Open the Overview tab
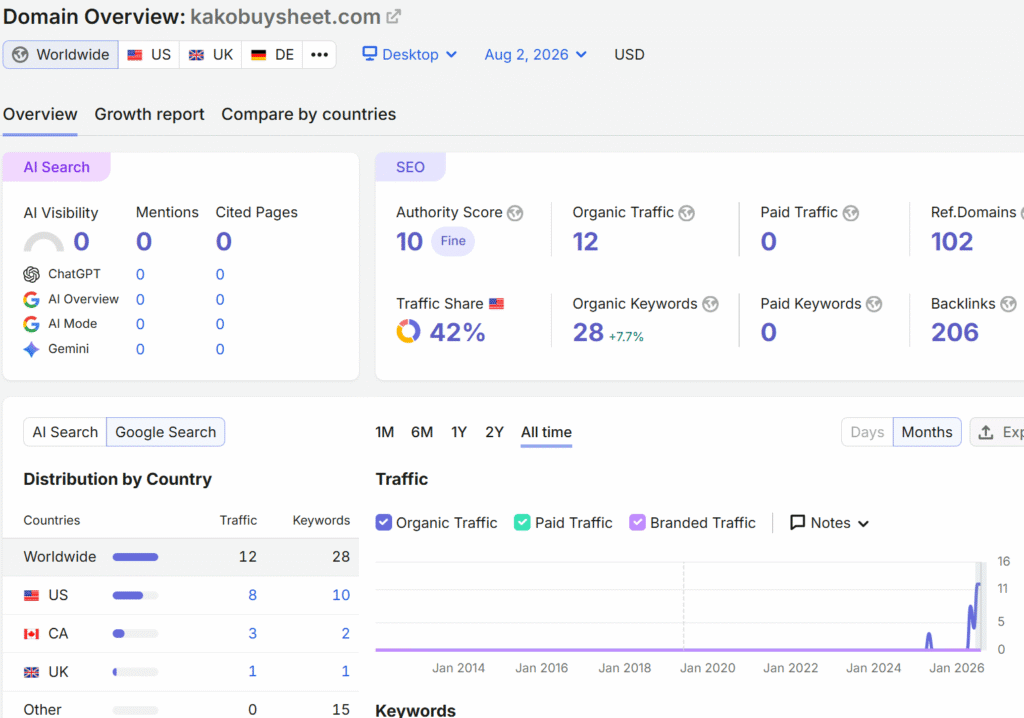Screen dimensions: 1024x718 (x=40, y=114)
